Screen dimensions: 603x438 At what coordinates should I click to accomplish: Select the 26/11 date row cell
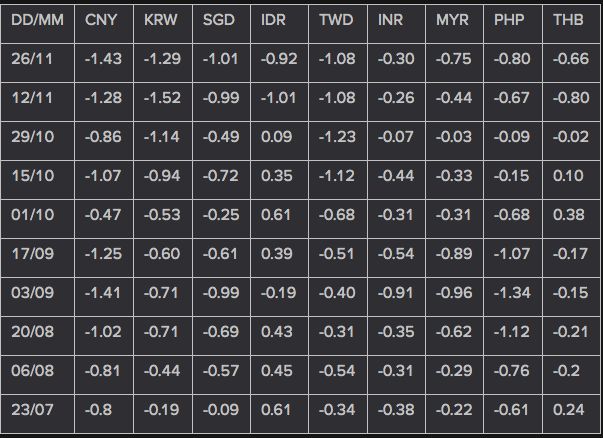tap(37, 63)
